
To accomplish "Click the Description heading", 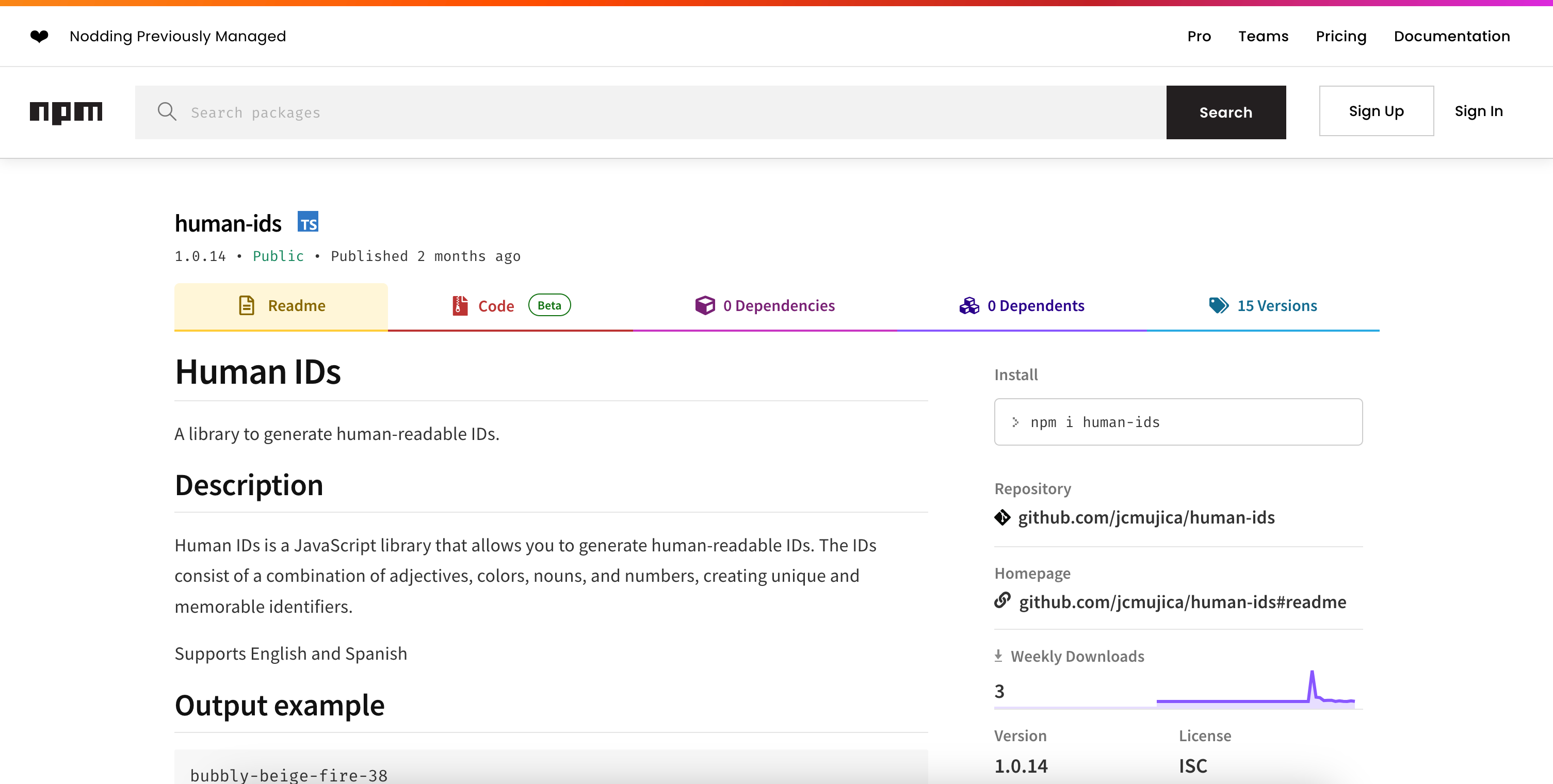I will pos(249,485).
